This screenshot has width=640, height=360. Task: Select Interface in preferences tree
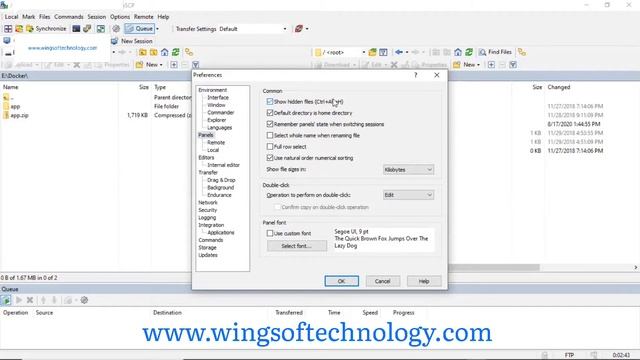tap(218, 98)
